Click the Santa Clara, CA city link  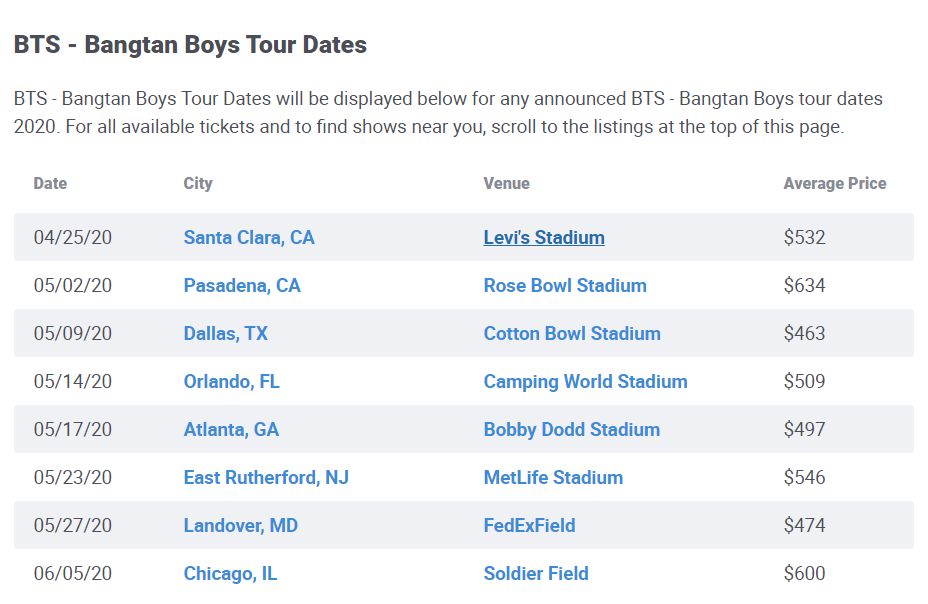248,238
